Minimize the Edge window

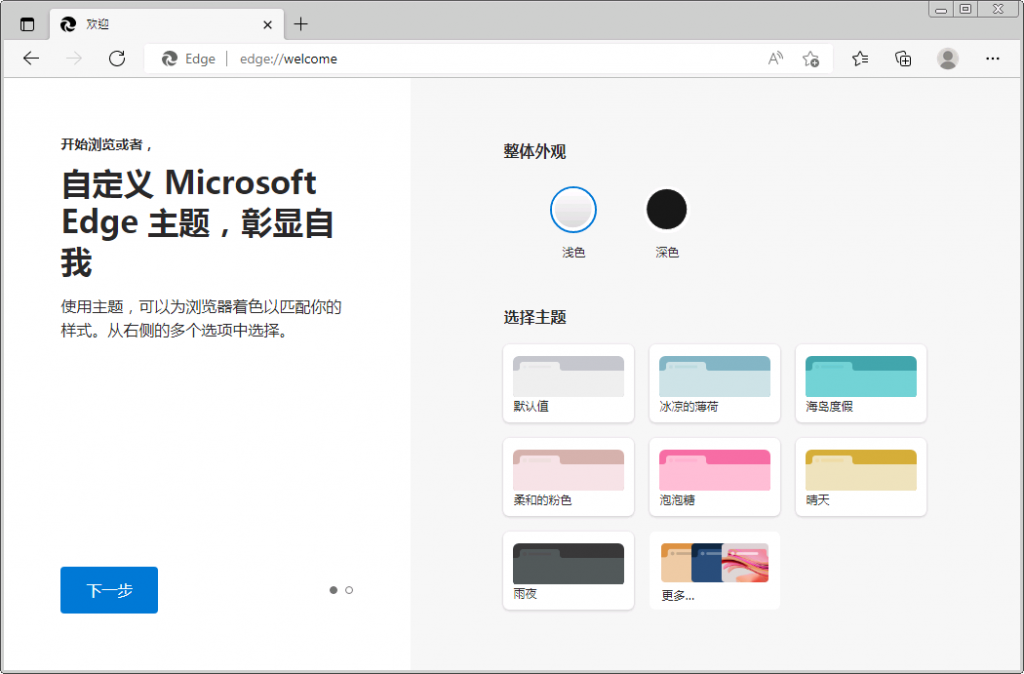point(941,9)
